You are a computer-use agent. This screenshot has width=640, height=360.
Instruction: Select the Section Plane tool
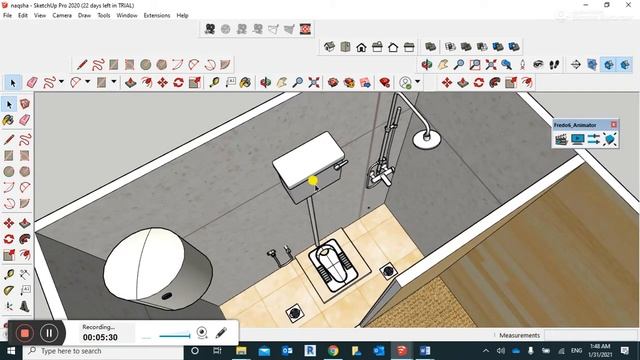(576, 64)
